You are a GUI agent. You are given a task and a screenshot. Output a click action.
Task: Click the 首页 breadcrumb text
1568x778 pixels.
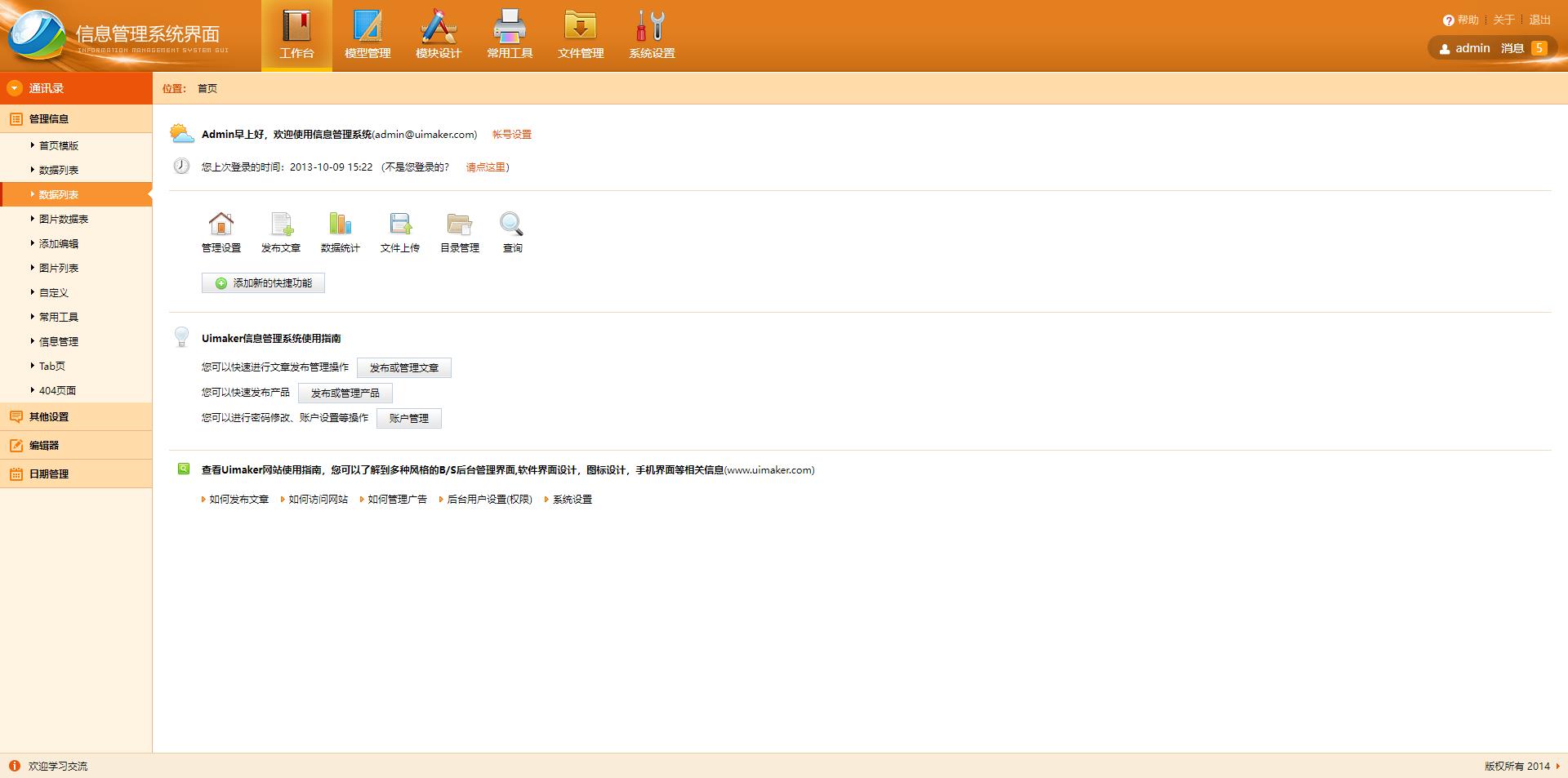click(207, 88)
